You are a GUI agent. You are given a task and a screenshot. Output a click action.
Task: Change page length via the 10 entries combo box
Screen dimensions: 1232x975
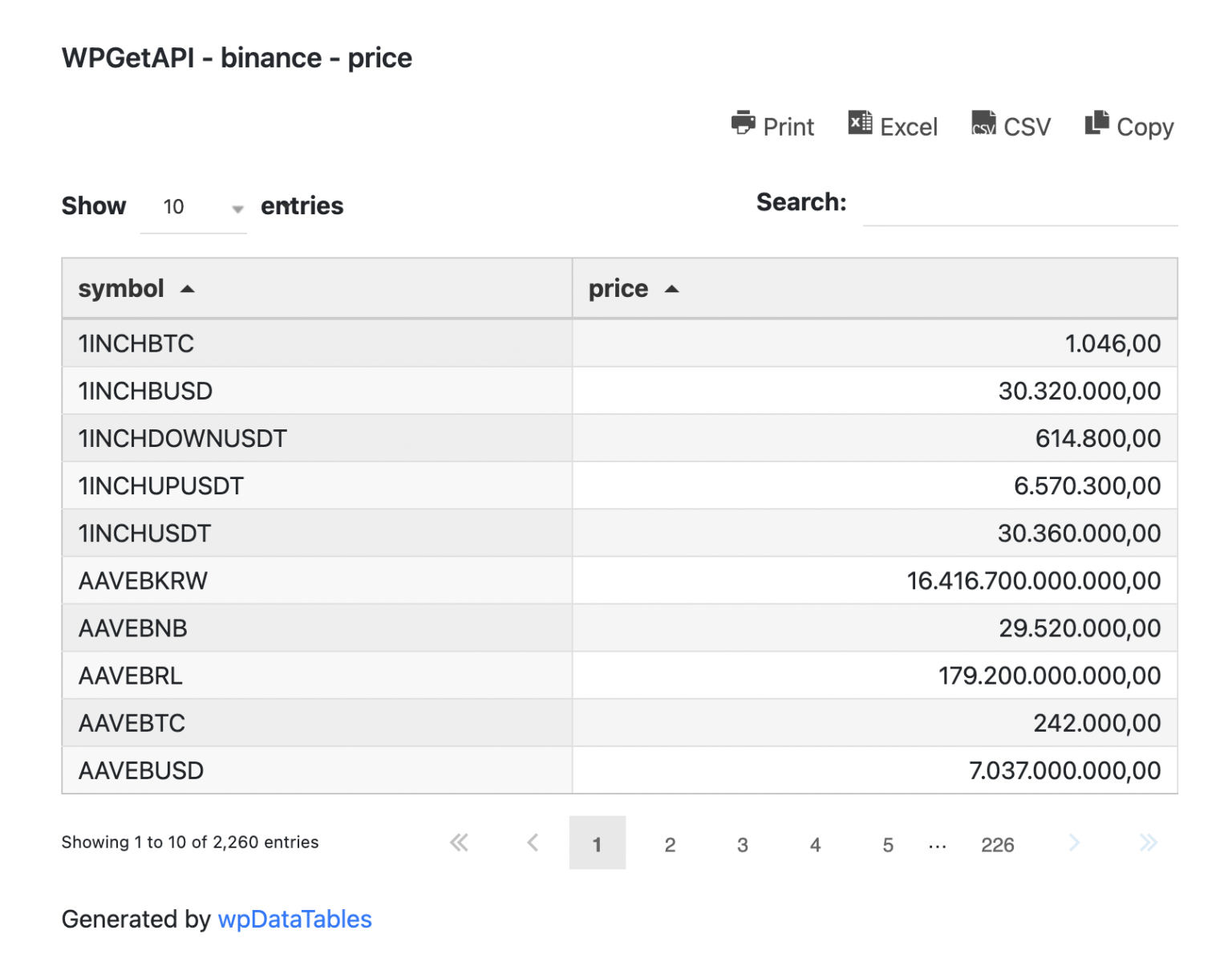click(x=193, y=207)
